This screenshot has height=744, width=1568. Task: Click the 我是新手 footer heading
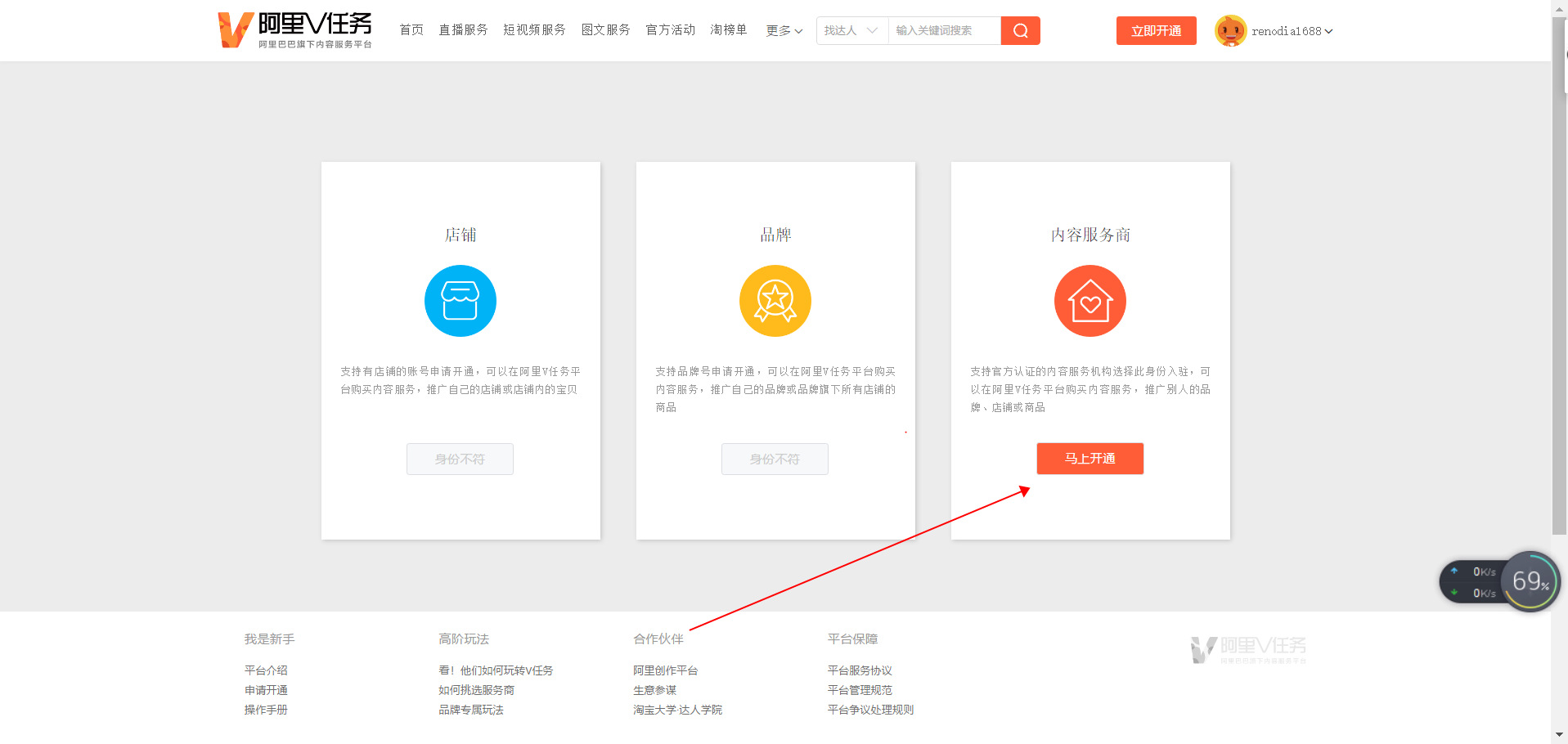click(x=269, y=639)
